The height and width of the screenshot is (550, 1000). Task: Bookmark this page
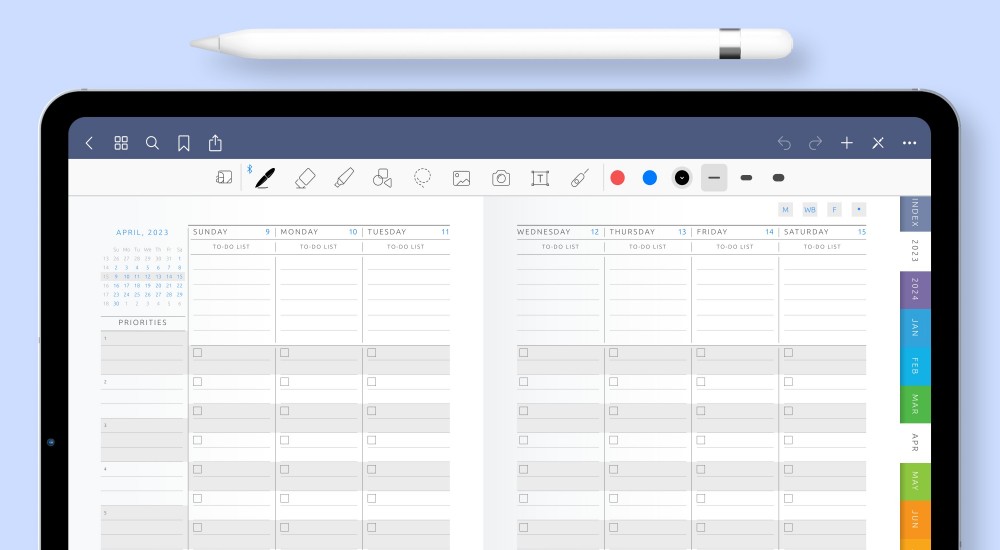tap(184, 143)
